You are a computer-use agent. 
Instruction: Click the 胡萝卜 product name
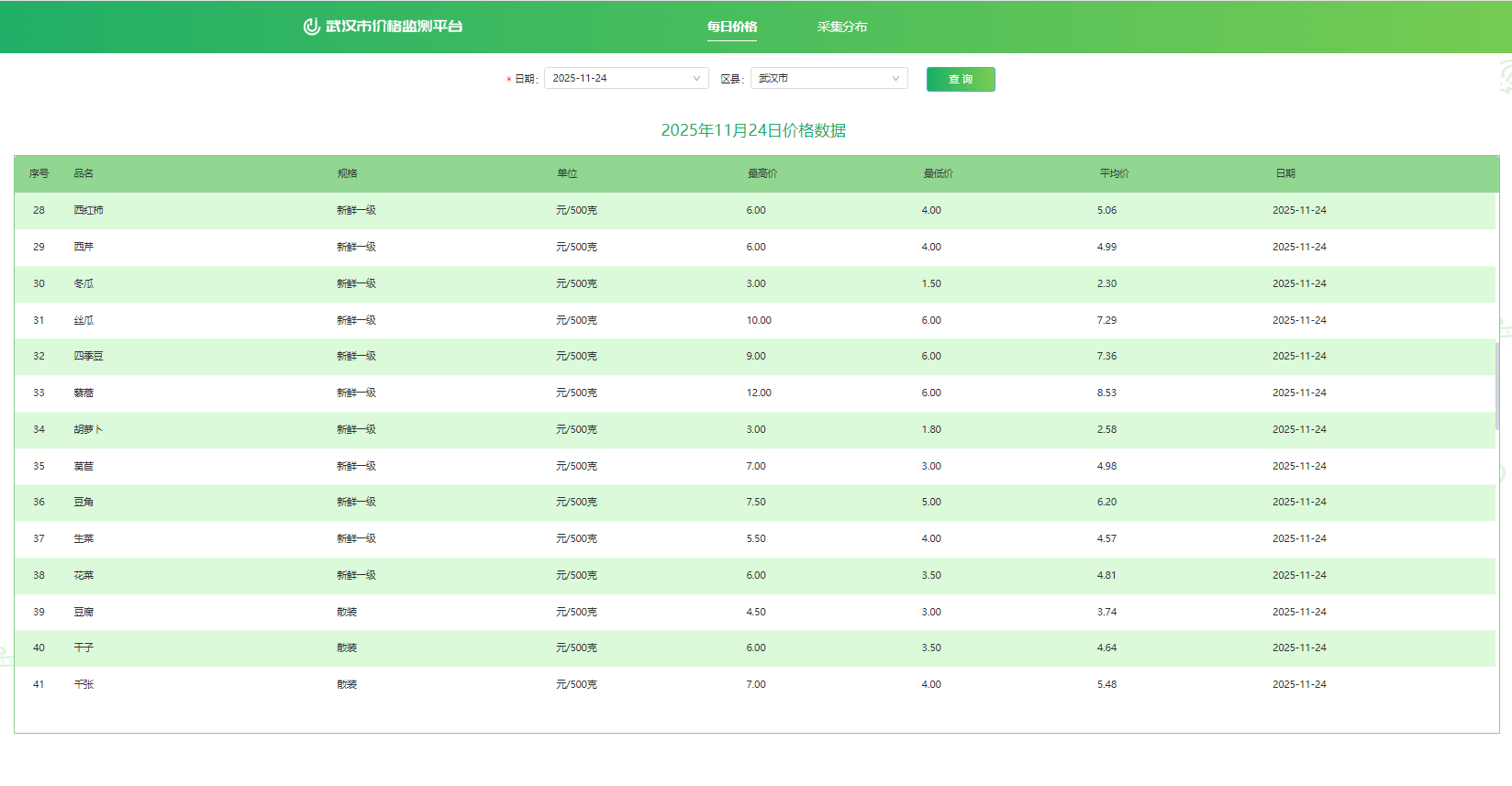(89, 429)
